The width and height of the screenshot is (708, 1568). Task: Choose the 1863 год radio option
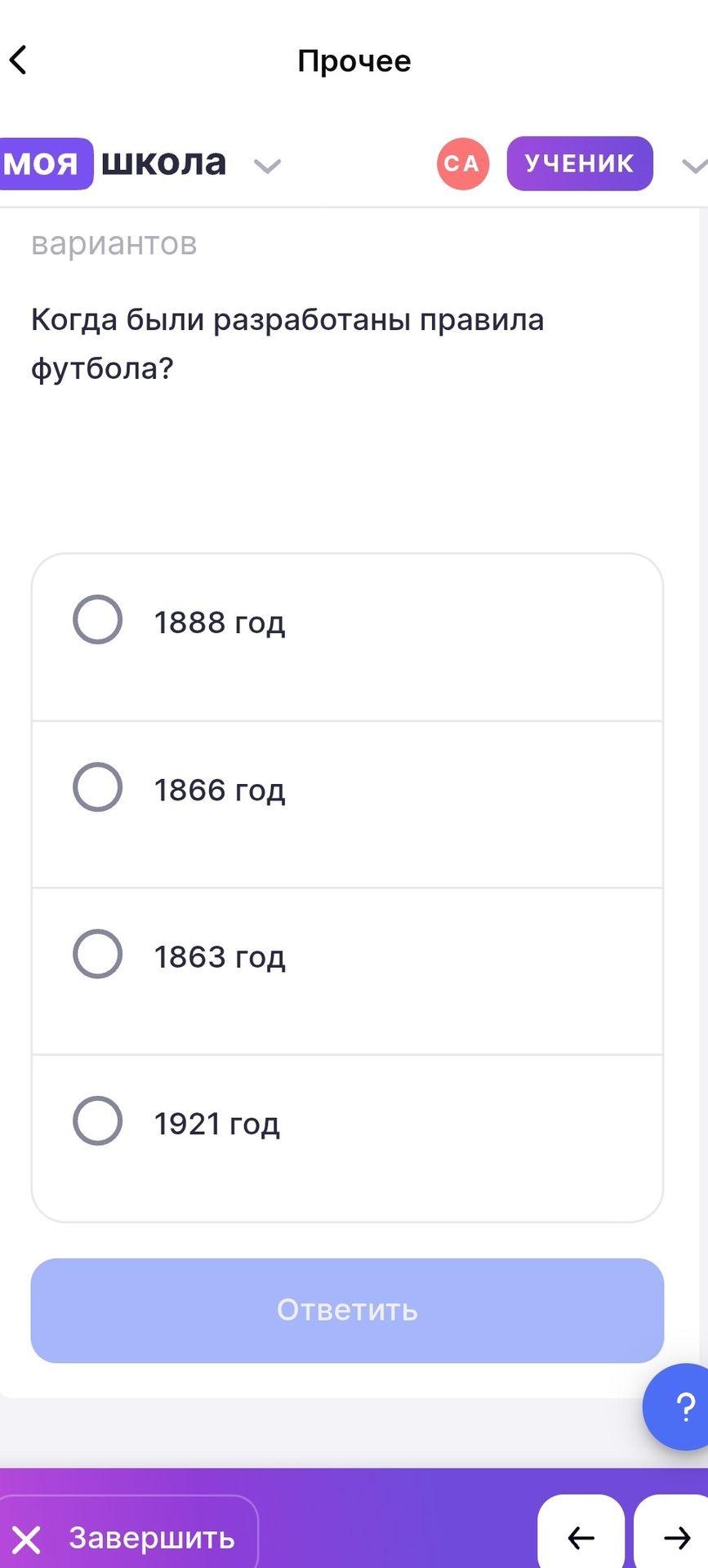(98, 954)
